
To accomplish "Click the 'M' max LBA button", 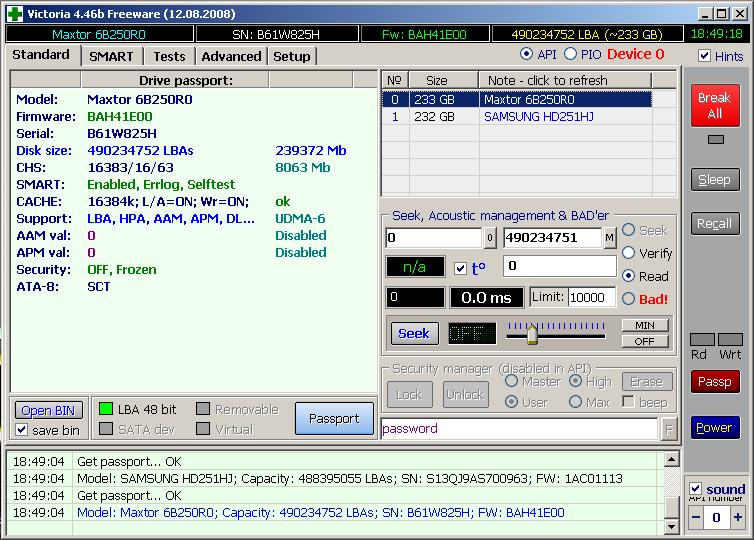I will tap(610, 238).
